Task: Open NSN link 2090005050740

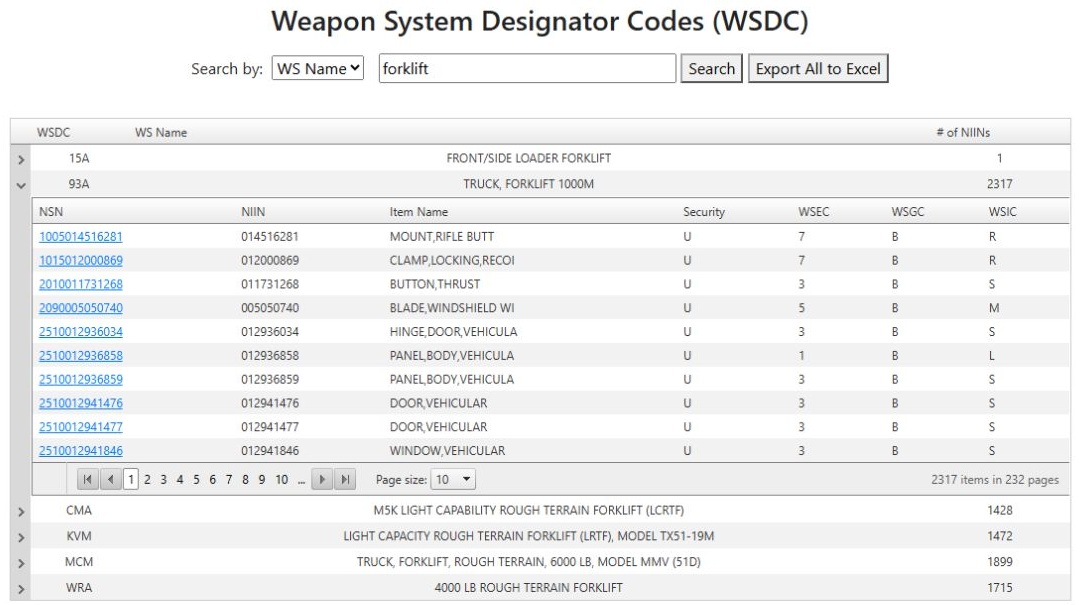Action: point(81,308)
